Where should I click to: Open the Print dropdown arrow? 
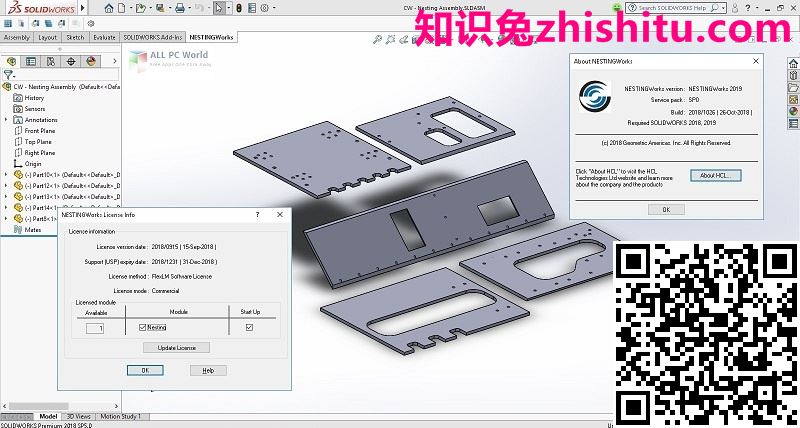tap(189, 8)
